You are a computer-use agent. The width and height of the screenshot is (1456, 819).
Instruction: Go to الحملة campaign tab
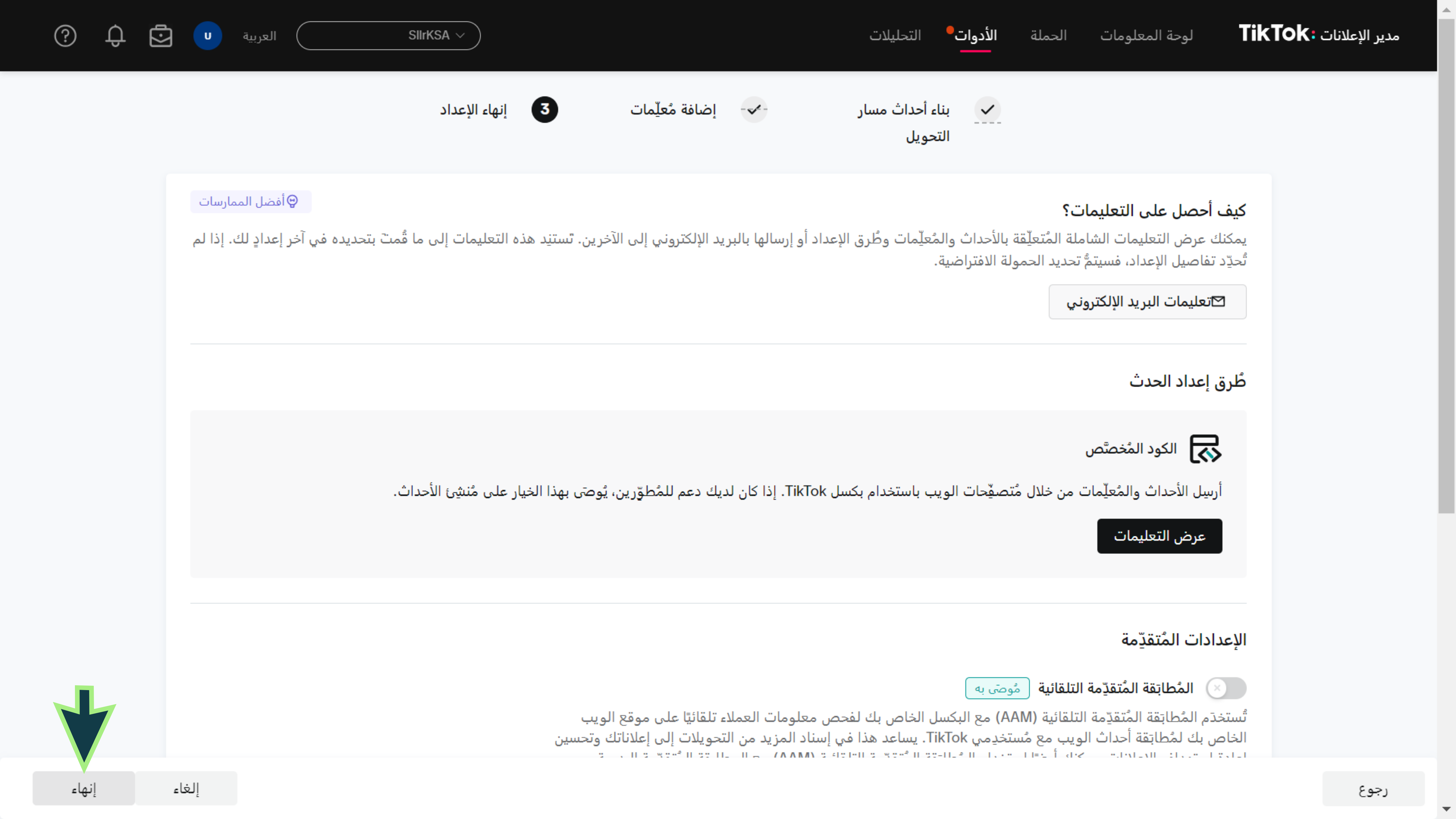tap(1048, 35)
